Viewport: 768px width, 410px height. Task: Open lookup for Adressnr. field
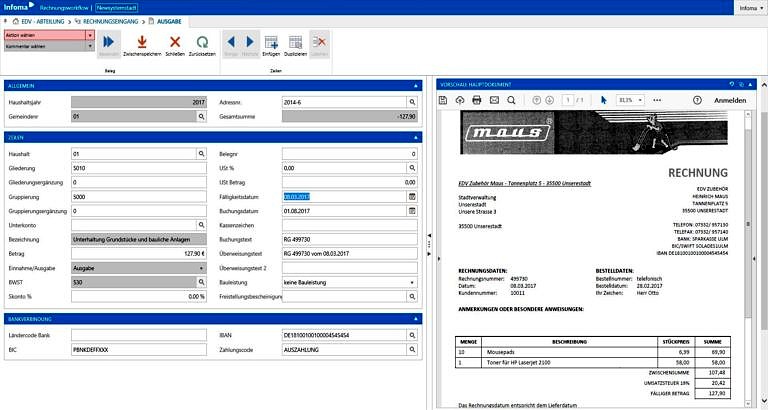[412, 102]
